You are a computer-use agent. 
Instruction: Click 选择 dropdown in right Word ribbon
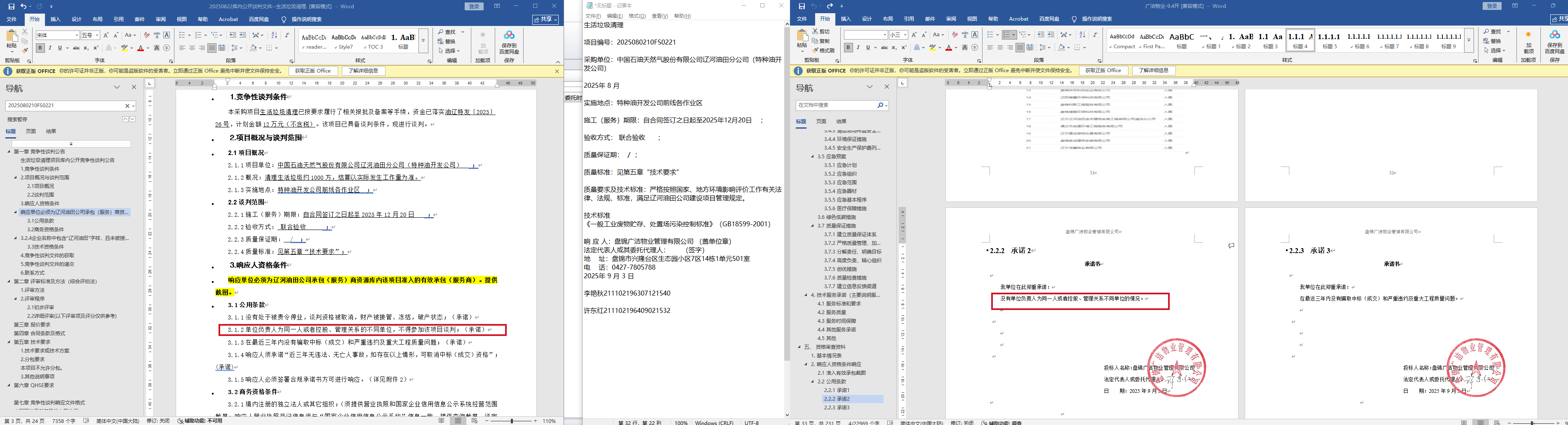[x=1494, y=51]
